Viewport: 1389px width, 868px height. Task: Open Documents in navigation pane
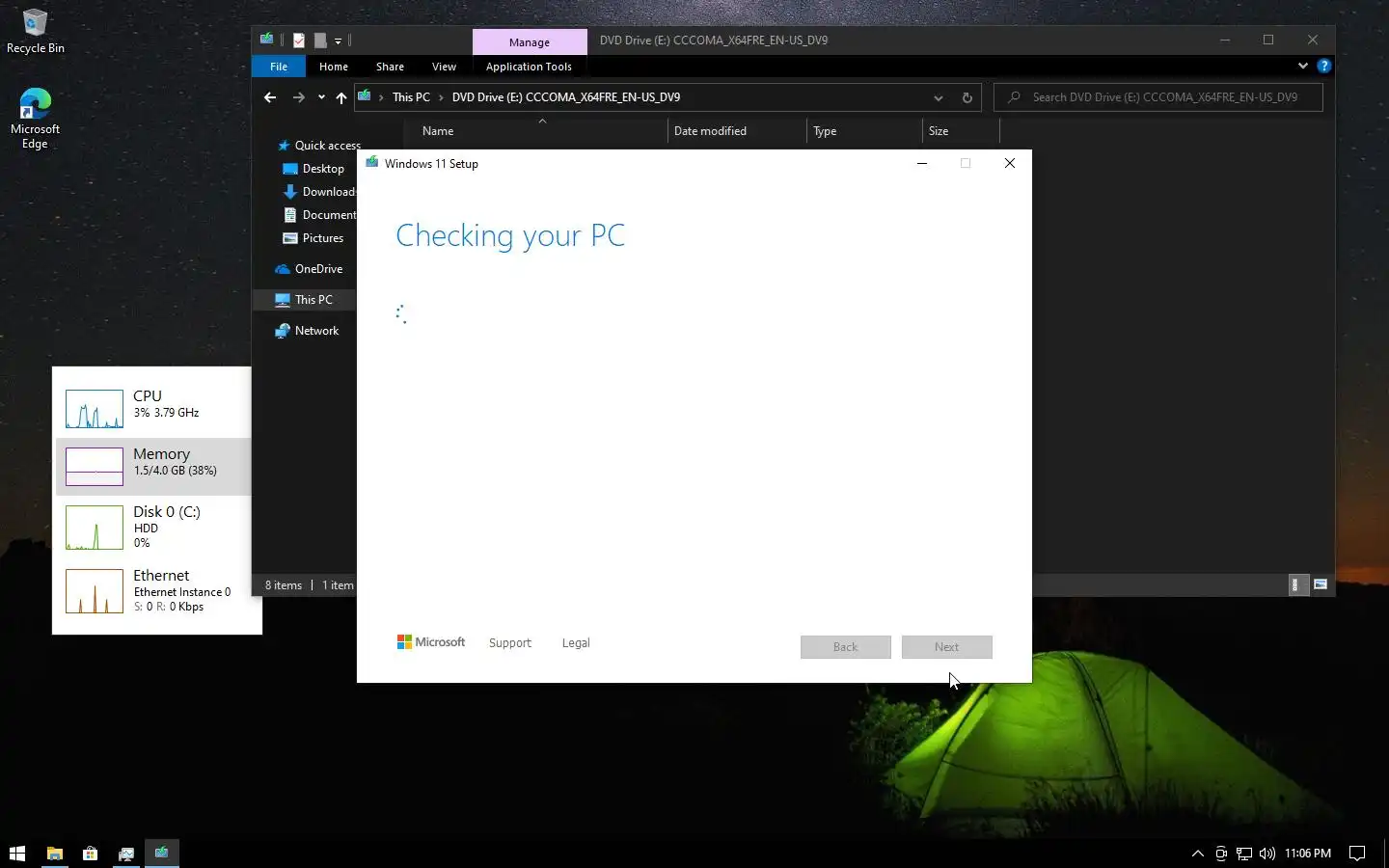click(x=320, y=215)
